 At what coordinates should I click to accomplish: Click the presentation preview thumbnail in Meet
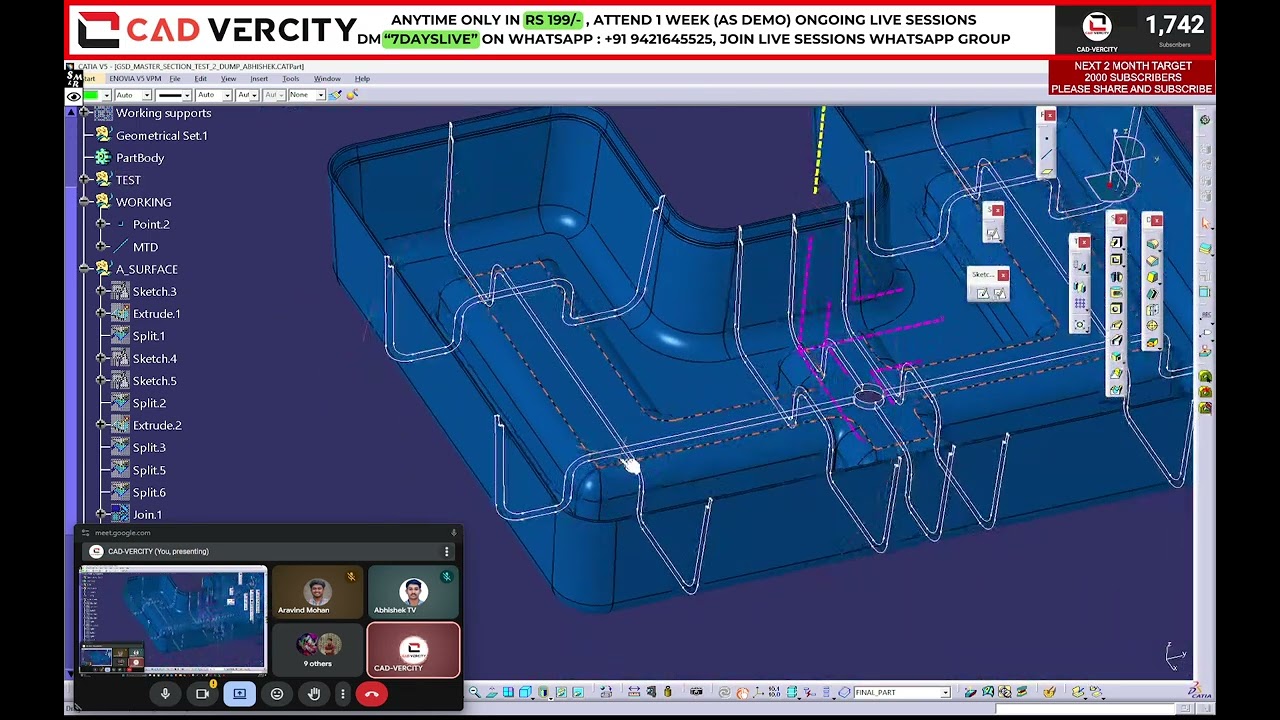pos(173,620)
